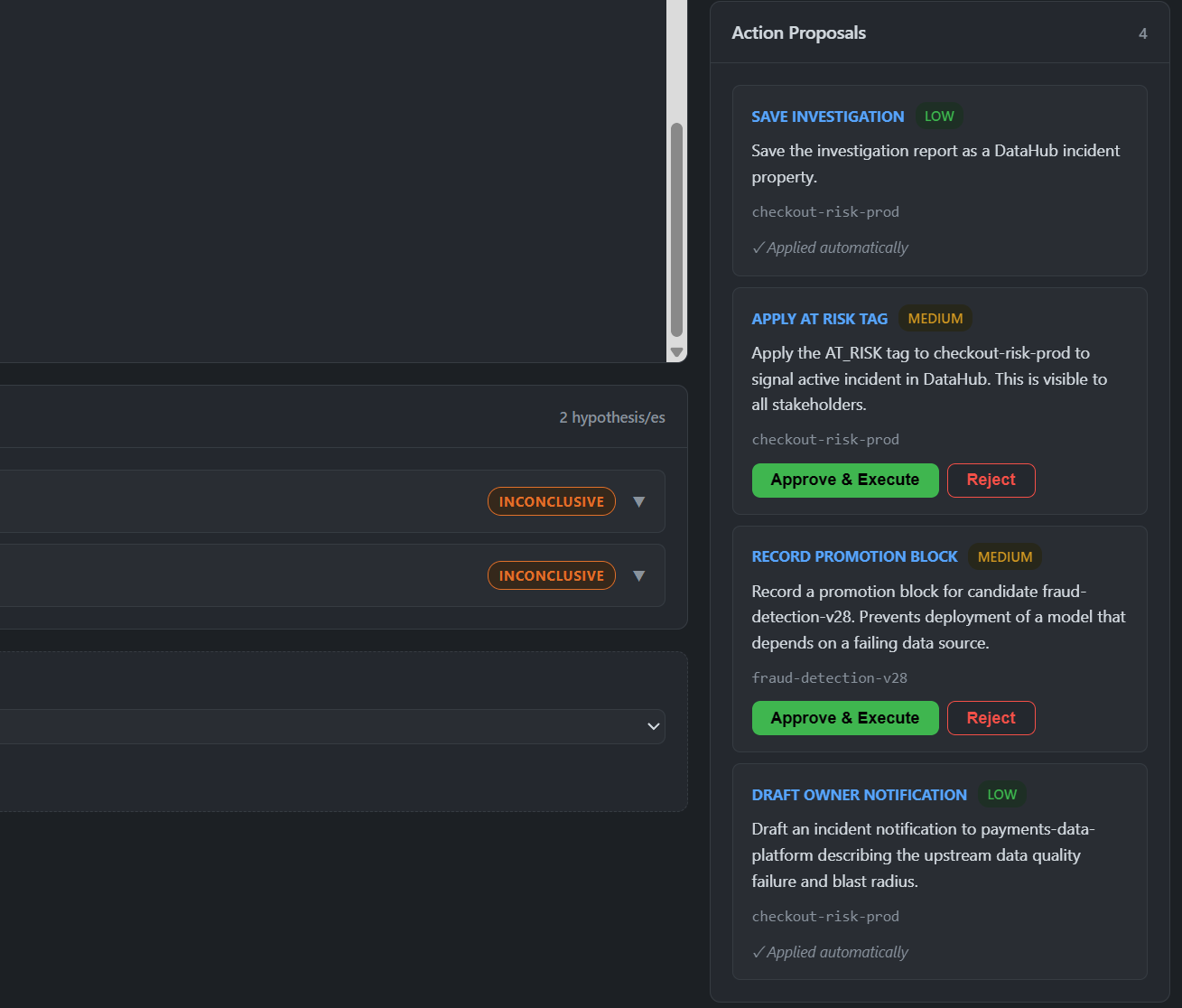
Task: Click the SAVE INVESTIGATION proposal title
Action: 828,117
